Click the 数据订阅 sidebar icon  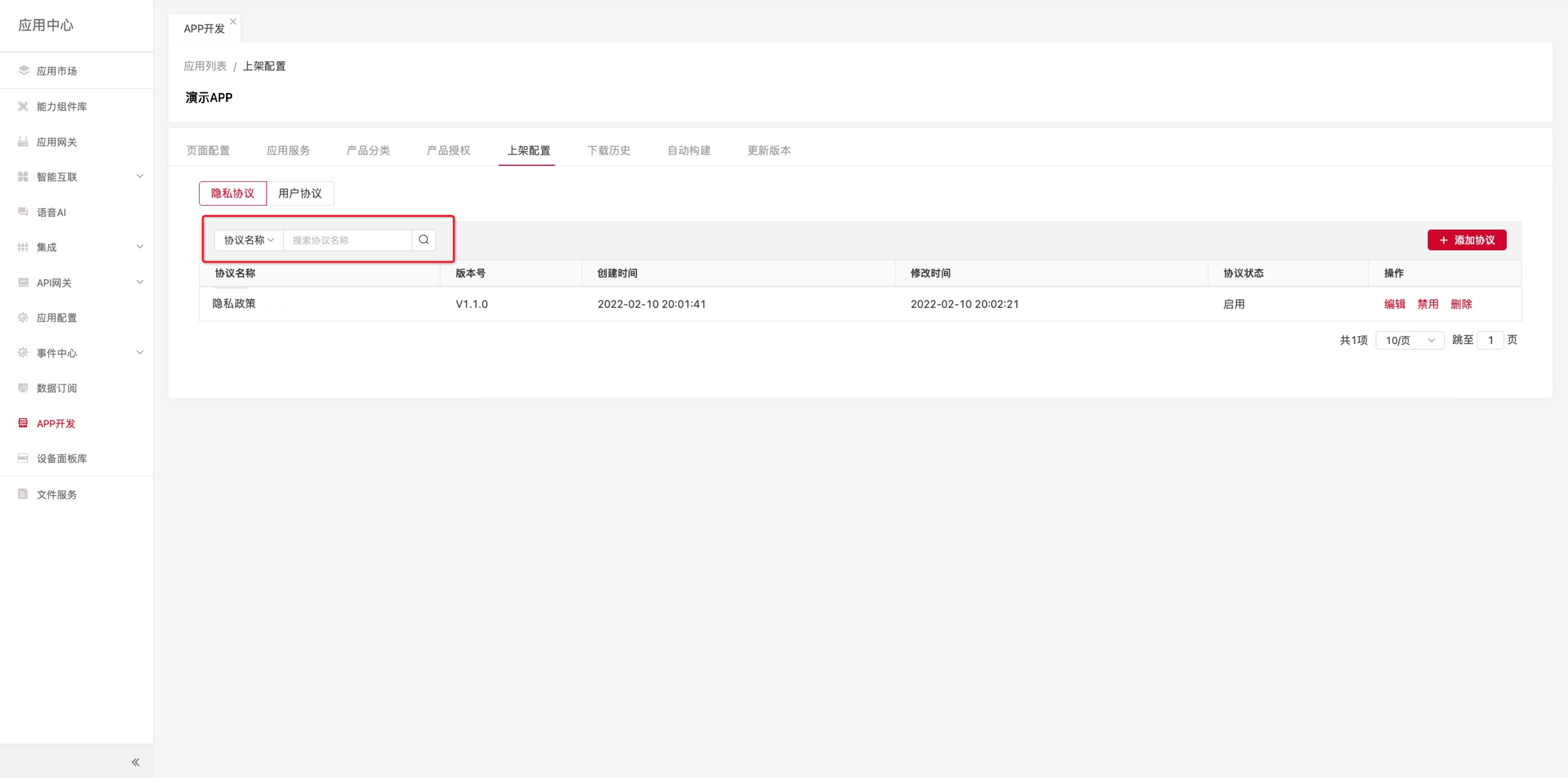click(x=24, y=388)
